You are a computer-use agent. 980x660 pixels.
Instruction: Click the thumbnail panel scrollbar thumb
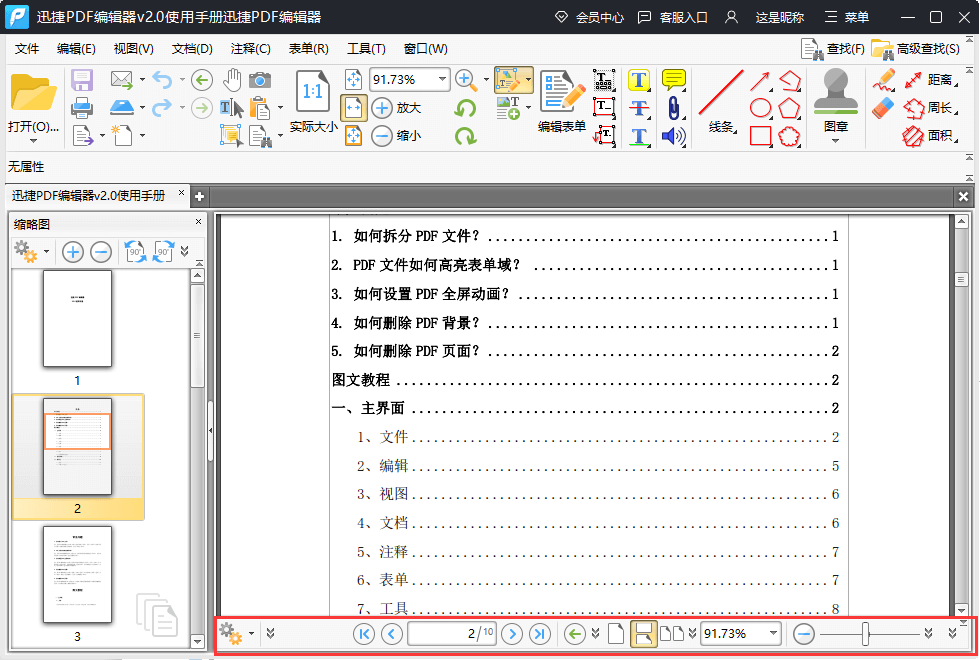198,336
